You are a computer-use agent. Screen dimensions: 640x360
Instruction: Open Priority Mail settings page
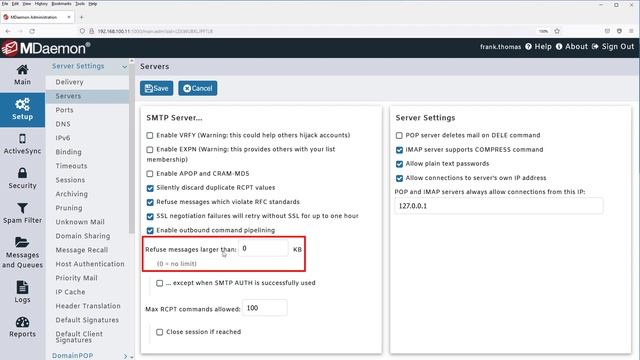(76, 278)
